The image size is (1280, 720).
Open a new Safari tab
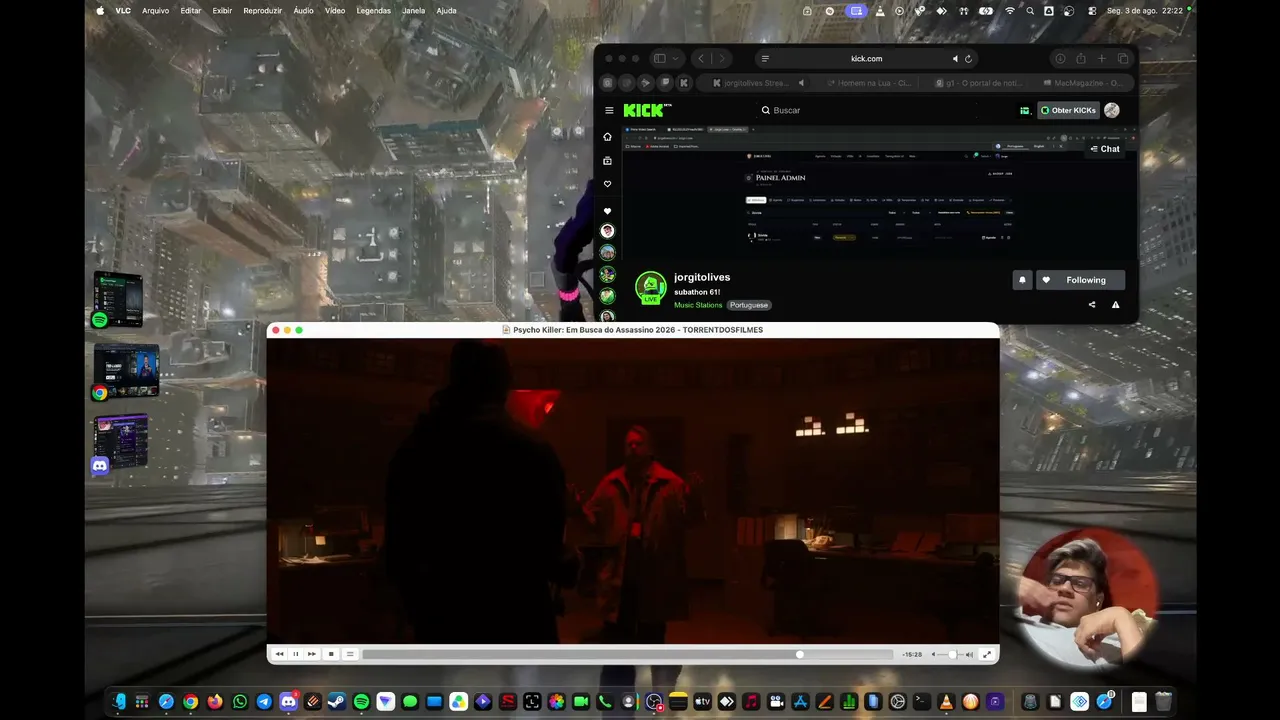pyautogui.click(x=1102, y=59)
